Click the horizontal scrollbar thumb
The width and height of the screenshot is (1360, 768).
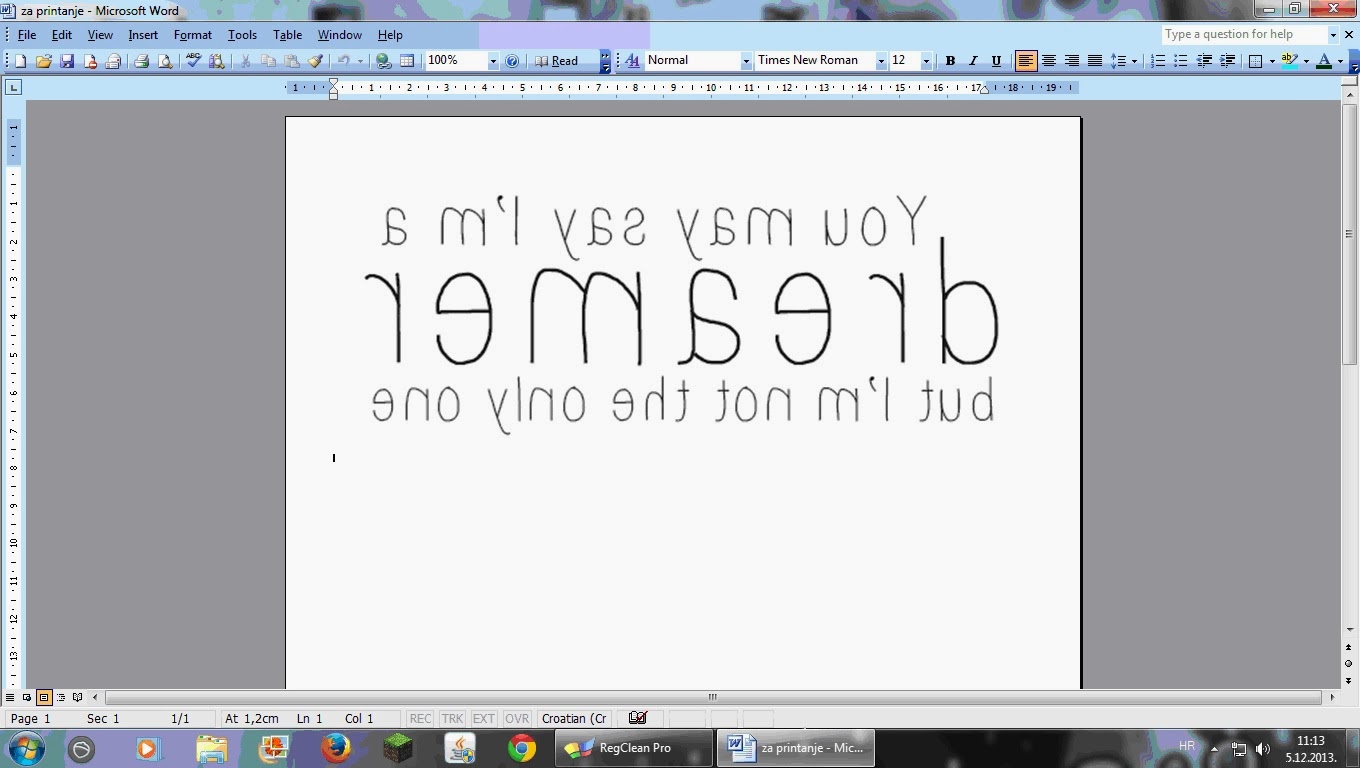pos(713,697)
